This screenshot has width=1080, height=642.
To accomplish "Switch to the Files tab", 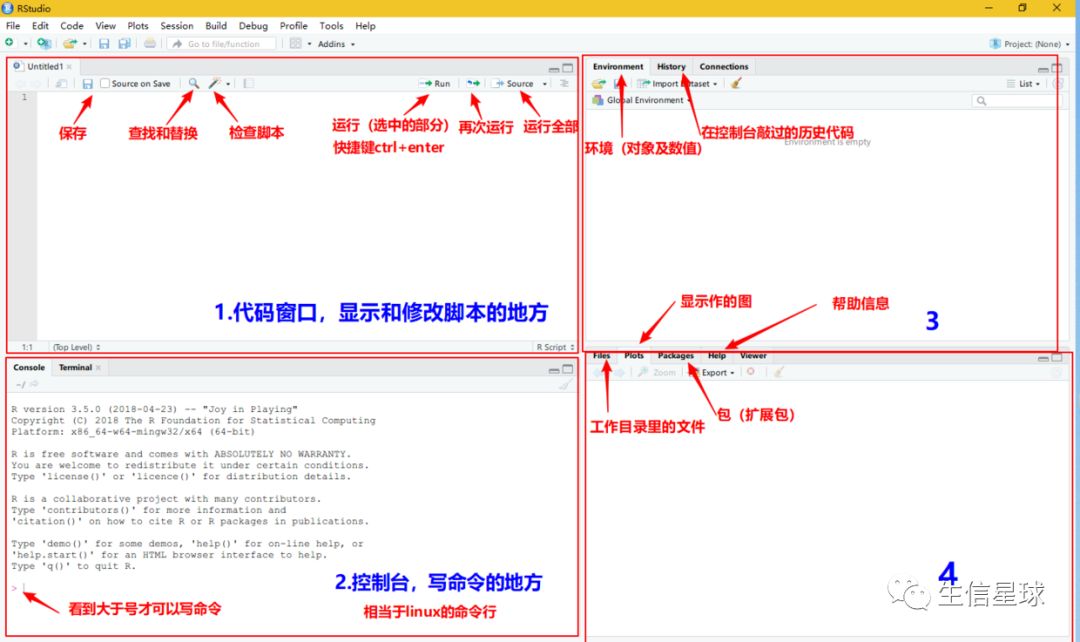I will (x=601, y=355).
